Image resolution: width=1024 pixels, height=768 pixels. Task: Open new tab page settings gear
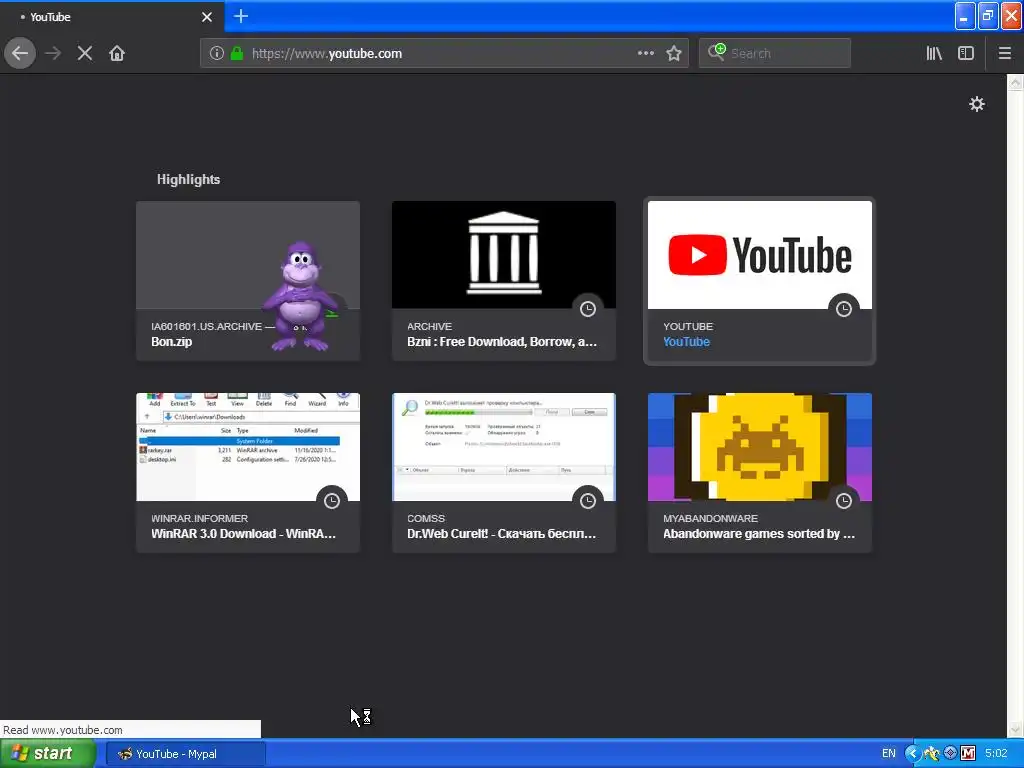click(976, 104)
